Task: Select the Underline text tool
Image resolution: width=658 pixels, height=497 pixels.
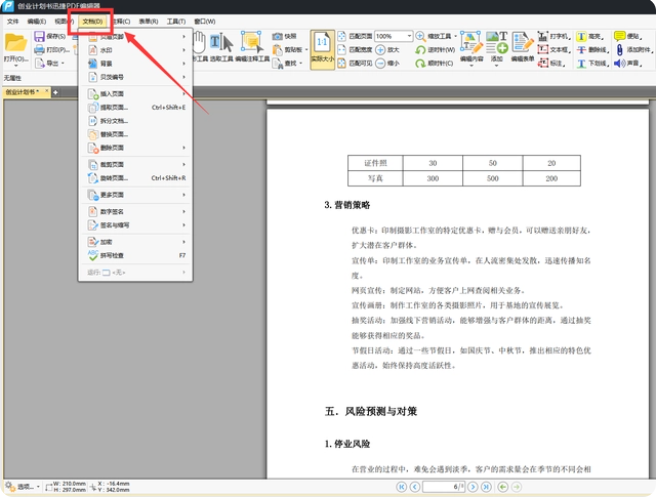Action: click(x=581, y=63)
